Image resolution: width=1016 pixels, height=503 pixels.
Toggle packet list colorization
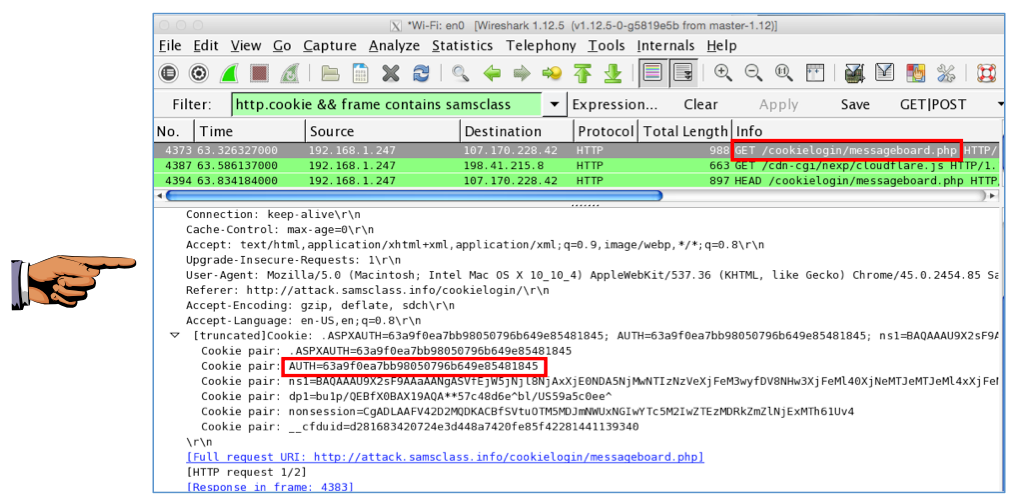click(x=652, y=73)
